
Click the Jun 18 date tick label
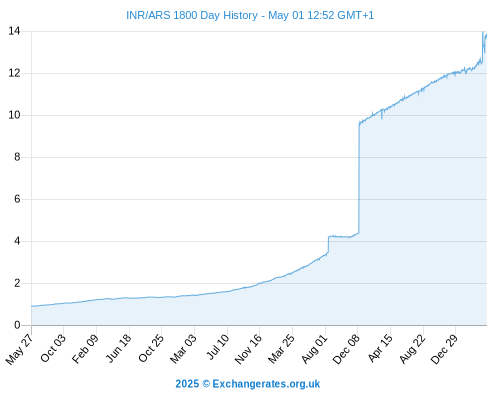(118, 348)
